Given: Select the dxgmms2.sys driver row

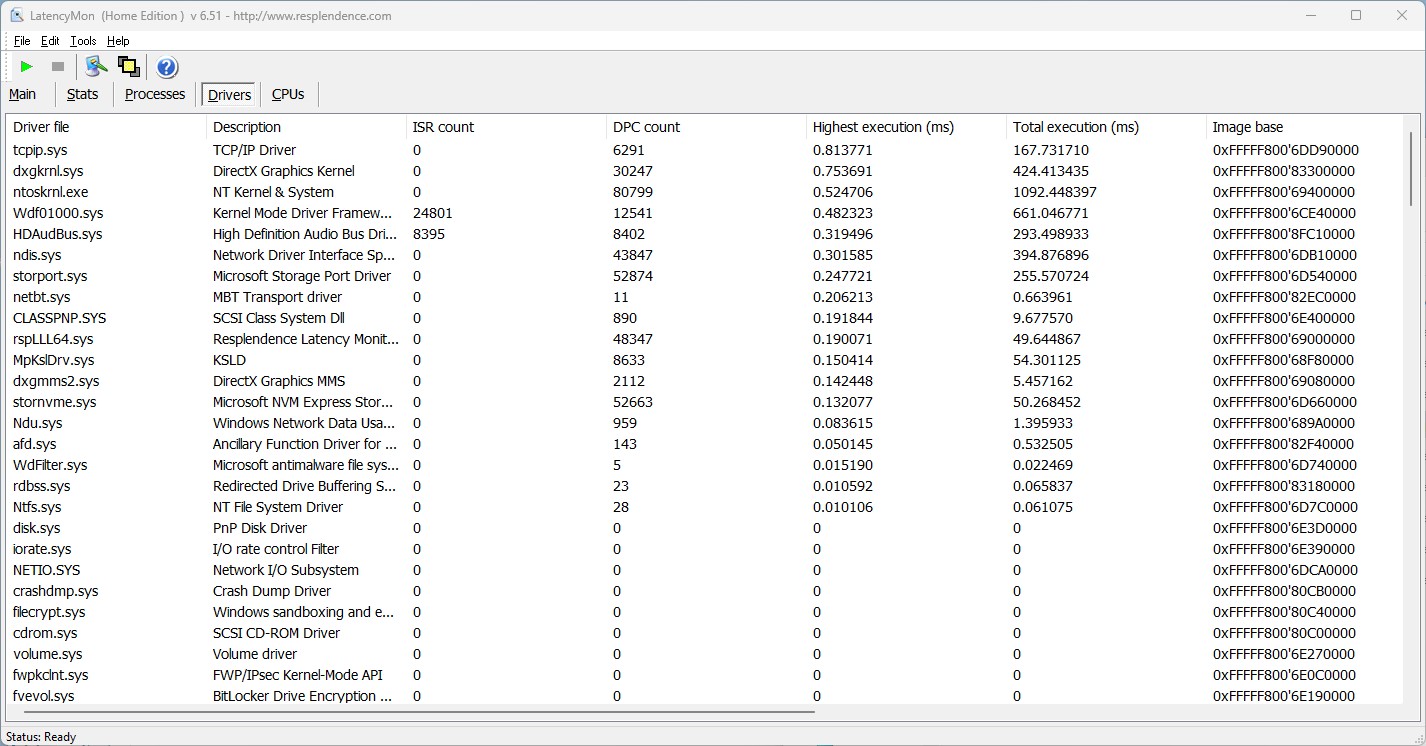Looking at the screenshot, I should coord(705,381).
